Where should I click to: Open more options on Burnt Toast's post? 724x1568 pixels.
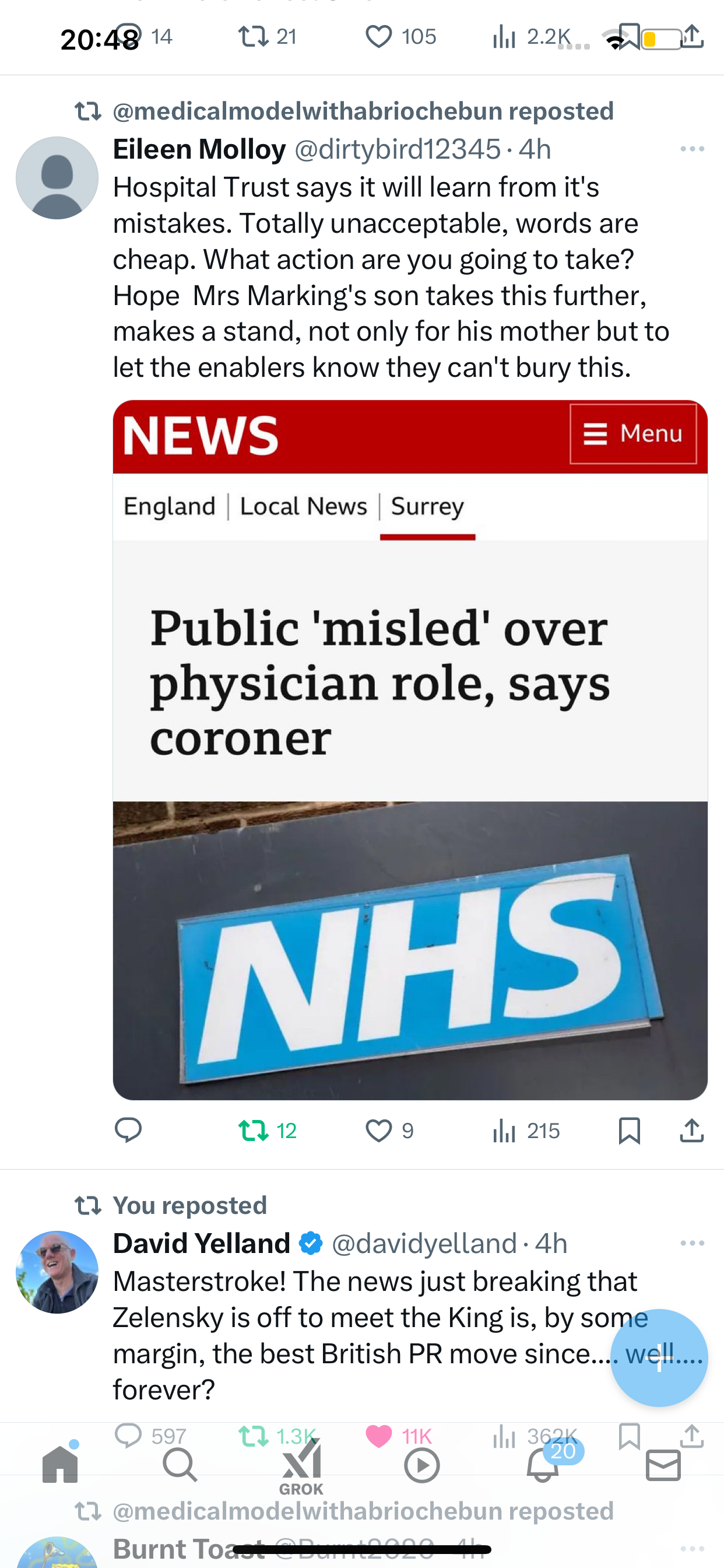click(693, 1549)
